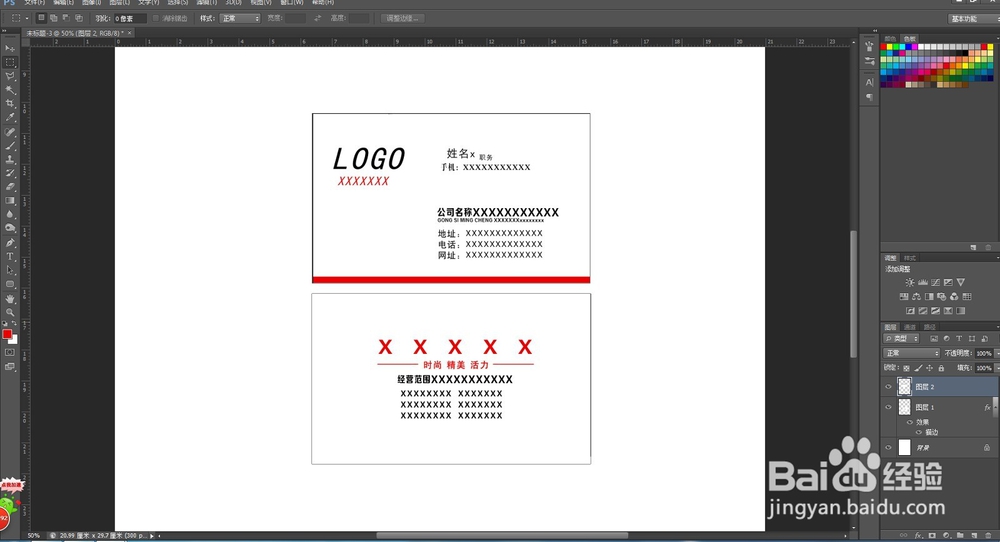Hide 图层 2 layer visibility
This screenshot has width=1000, height=542.
tap(888, 387)
